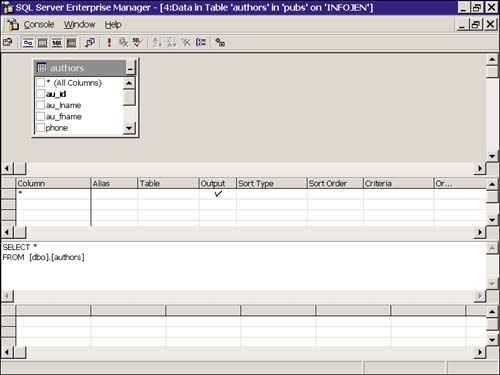The image size is (500, 375).
Task: Click the * cell in the Column grid
Action: coord(53,194)
